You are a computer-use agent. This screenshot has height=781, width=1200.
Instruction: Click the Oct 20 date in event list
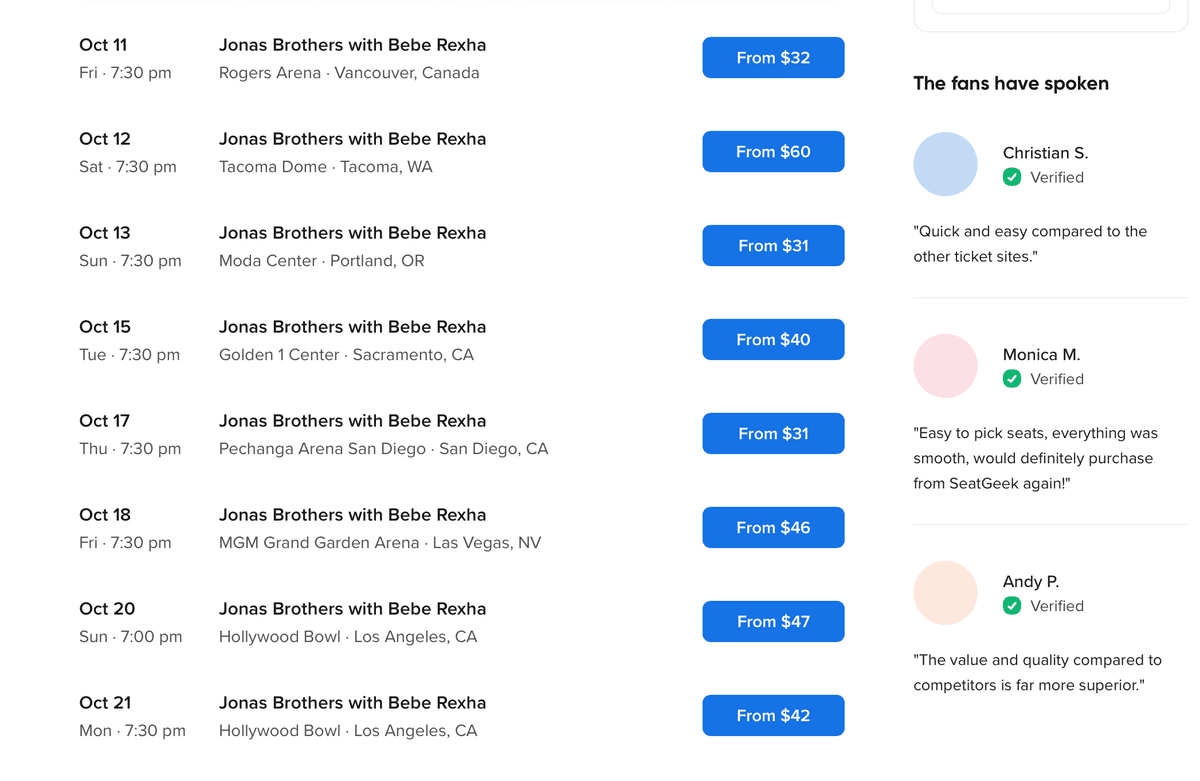(x=107, y=609)
